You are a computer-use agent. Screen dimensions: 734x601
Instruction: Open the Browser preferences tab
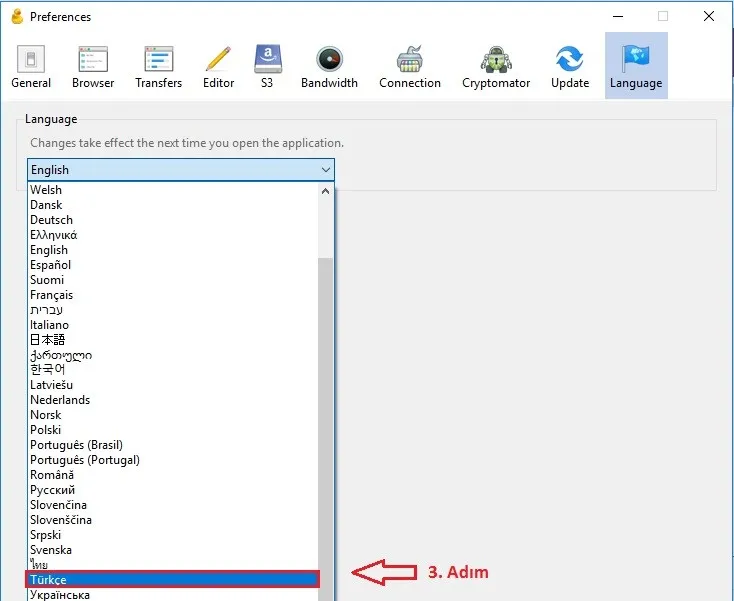(x=93, y=66)
